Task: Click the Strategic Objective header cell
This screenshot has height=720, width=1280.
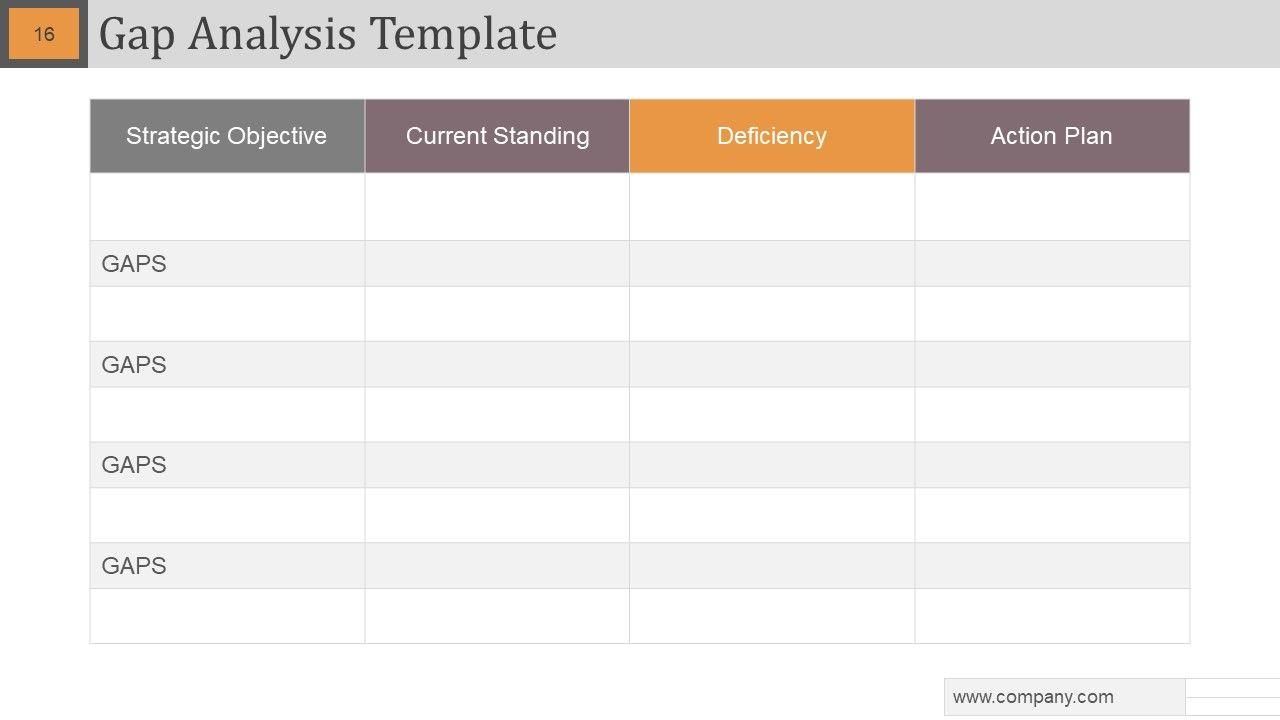Action: [227, 136]
